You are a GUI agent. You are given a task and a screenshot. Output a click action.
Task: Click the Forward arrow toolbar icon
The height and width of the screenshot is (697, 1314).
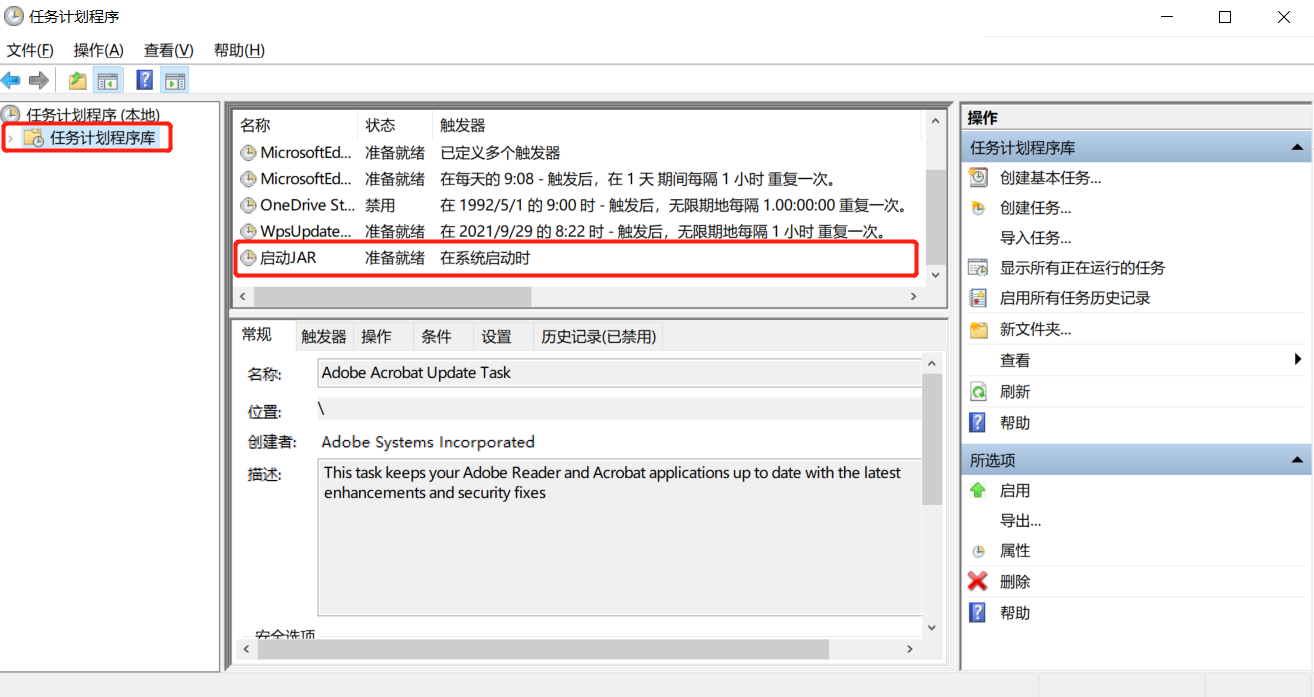pyautogui.click(x=39, y=80)
